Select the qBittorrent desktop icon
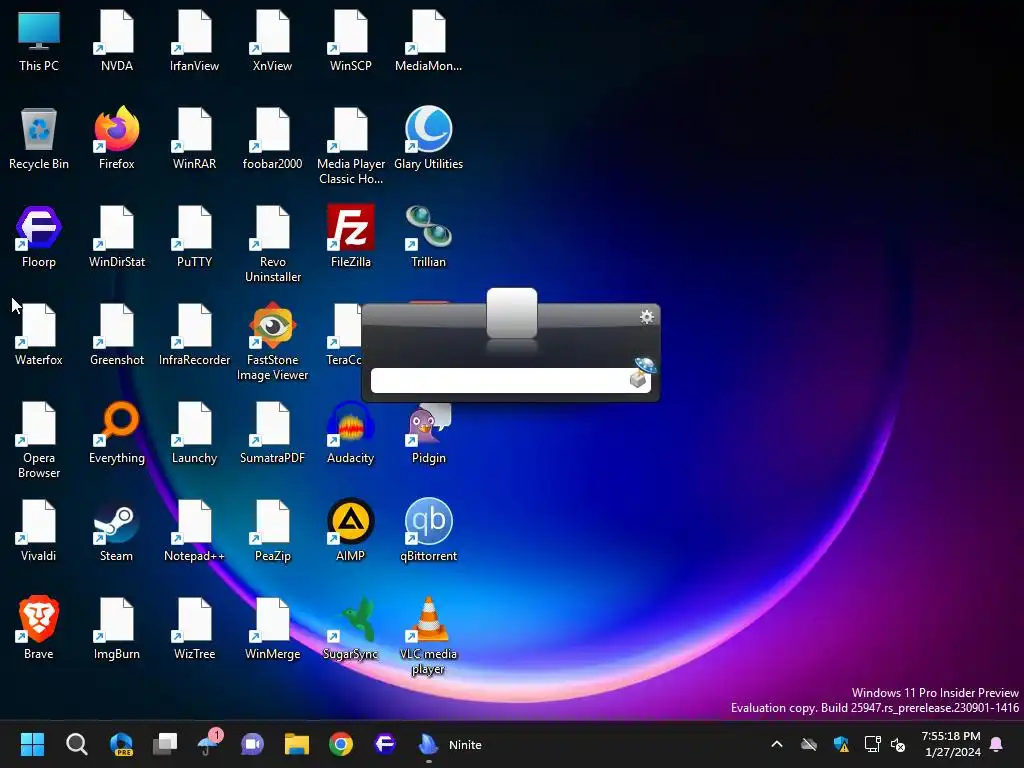Screen dimensions: 1024x768 click(x=428, y=531)
